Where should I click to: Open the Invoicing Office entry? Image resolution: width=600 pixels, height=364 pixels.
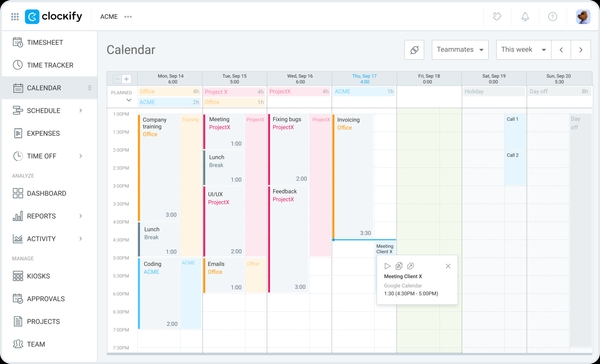coord(353,176)
